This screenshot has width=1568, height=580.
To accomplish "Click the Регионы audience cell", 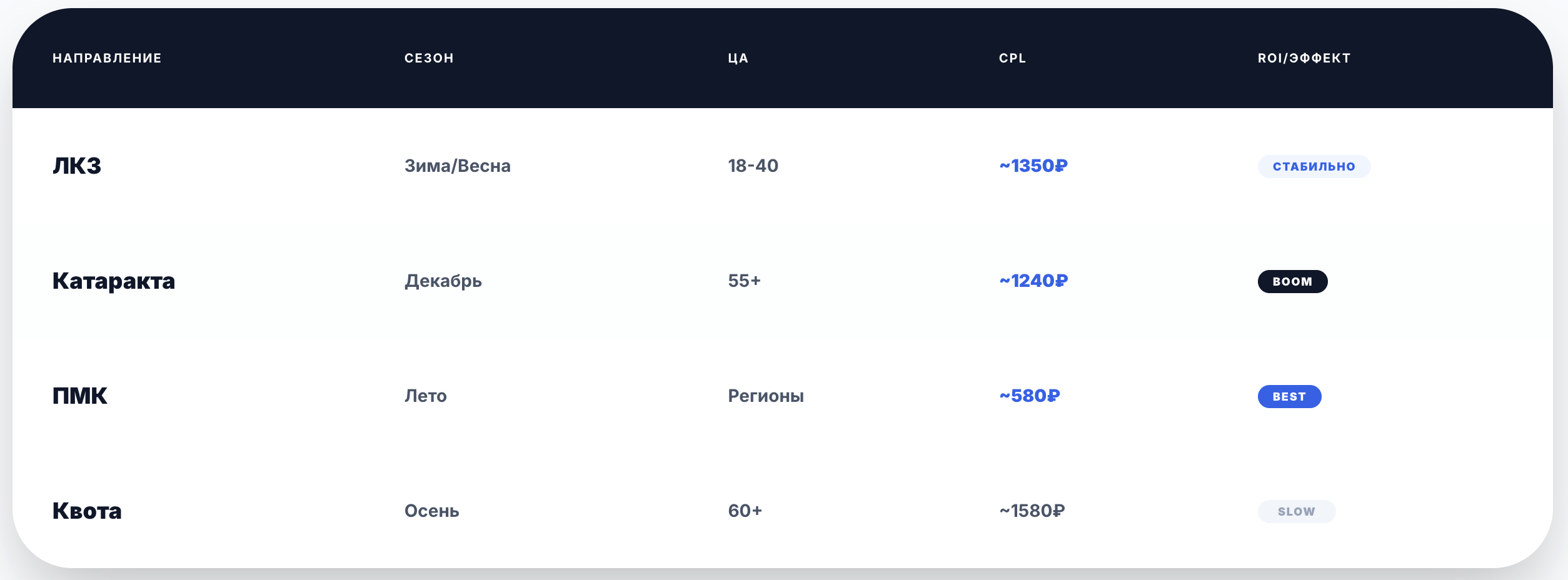I will 766,396.
